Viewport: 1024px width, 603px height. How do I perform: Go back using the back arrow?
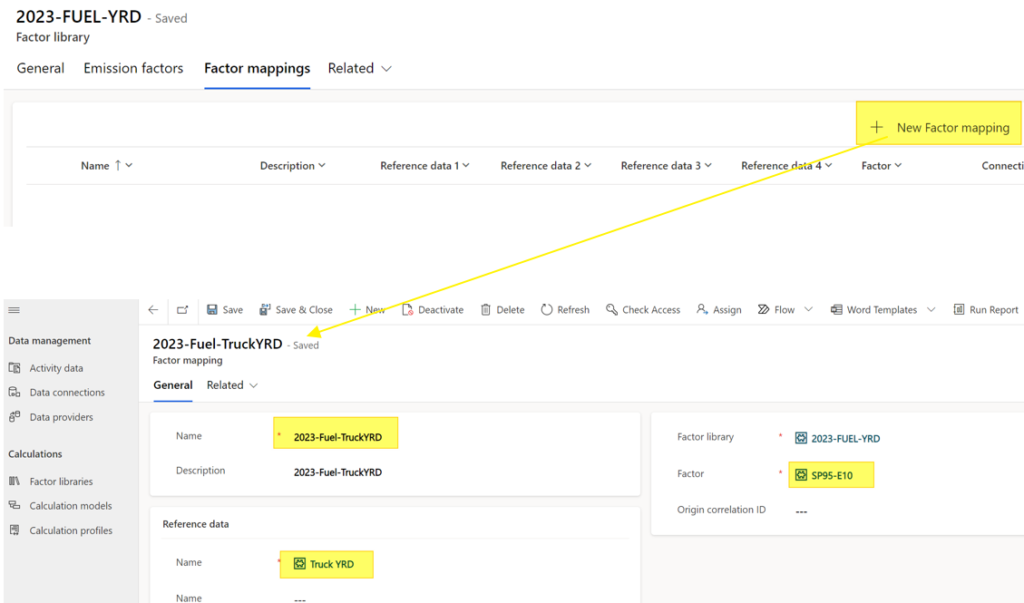[153, 310]
